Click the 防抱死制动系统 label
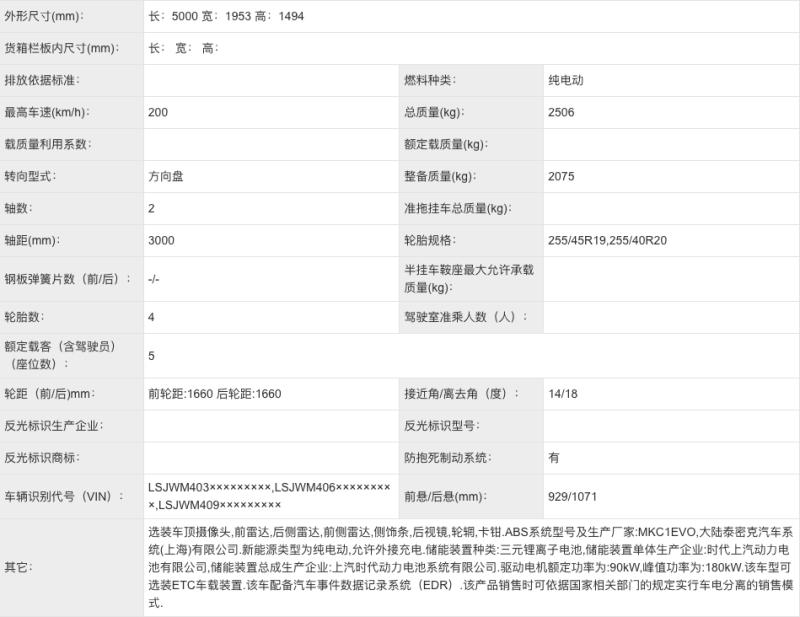 tap(447, 458)
